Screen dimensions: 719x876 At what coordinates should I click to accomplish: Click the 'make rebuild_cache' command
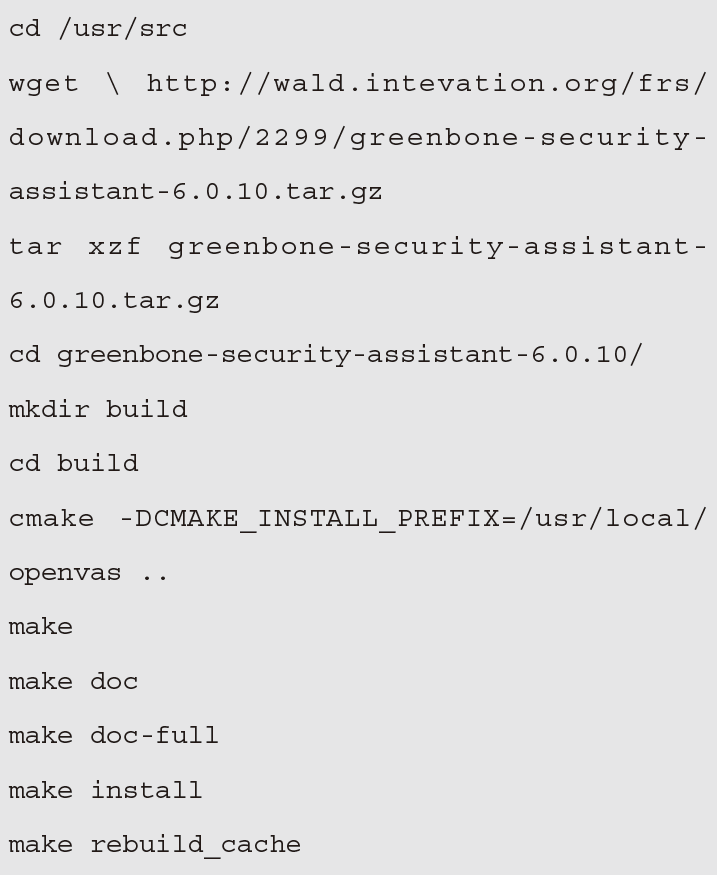coord(155,845)
